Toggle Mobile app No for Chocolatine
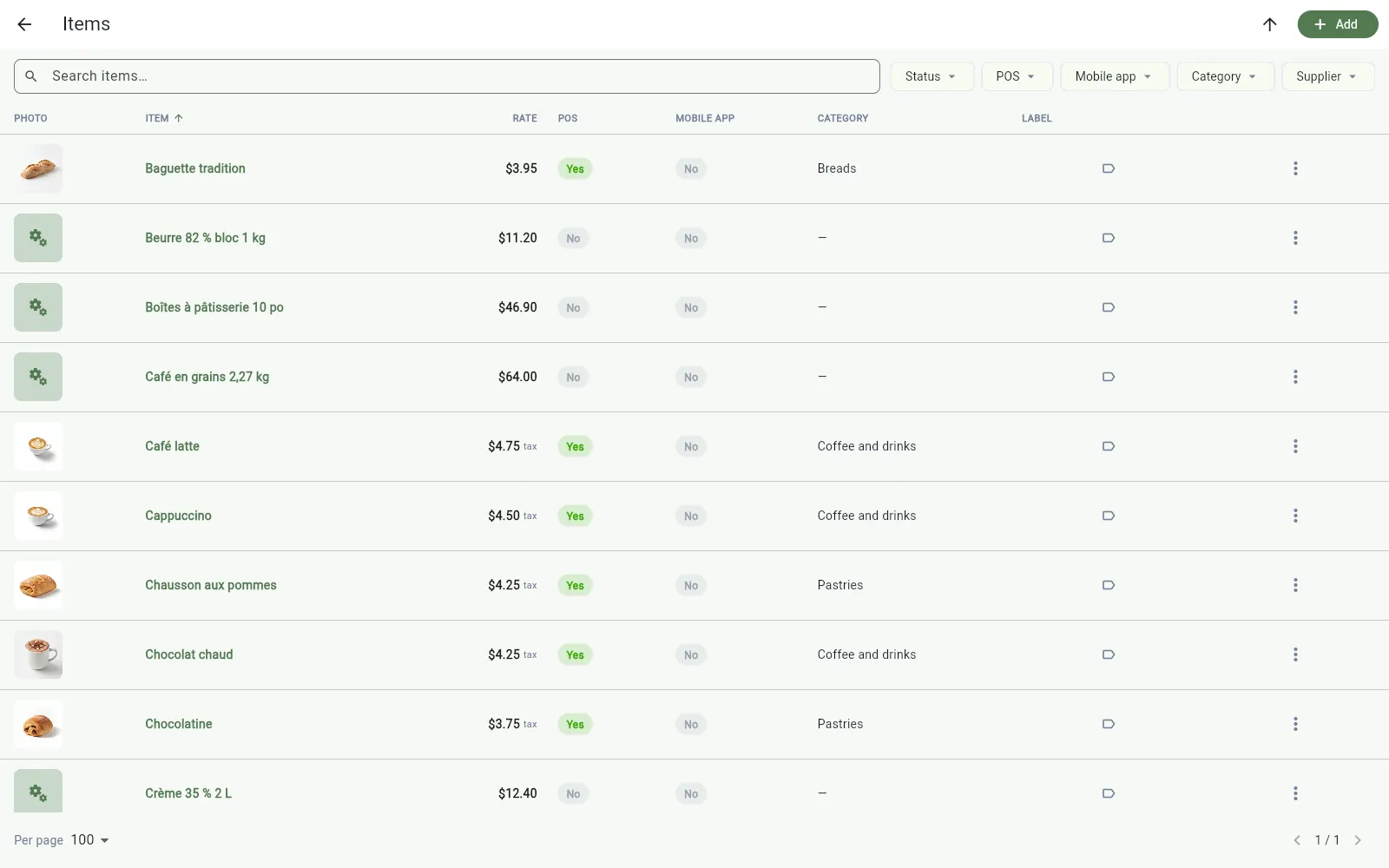The height and width of the screenshot is (868, 1389). tap(691, 724)
